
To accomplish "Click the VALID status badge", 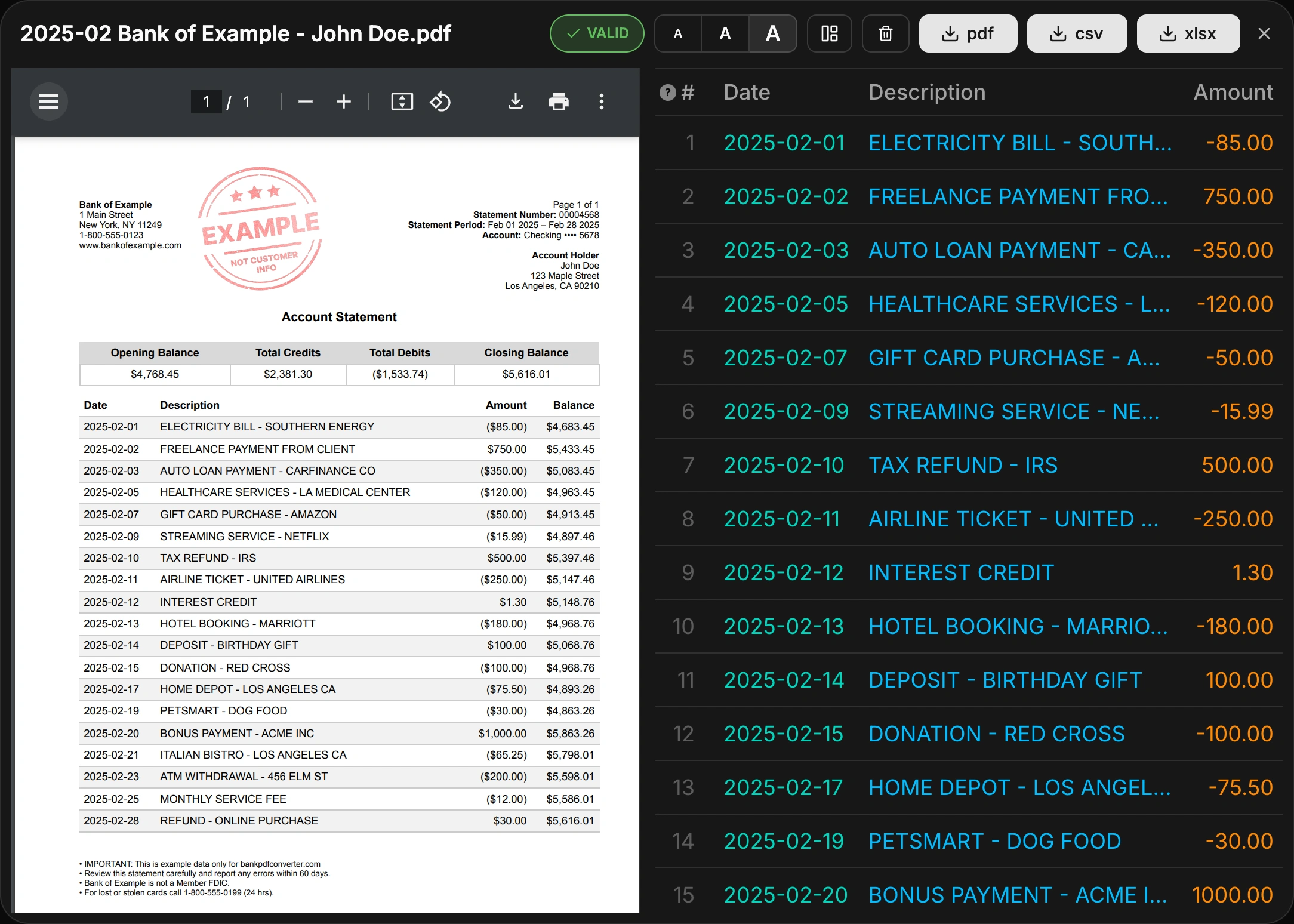I will [597, 33].
